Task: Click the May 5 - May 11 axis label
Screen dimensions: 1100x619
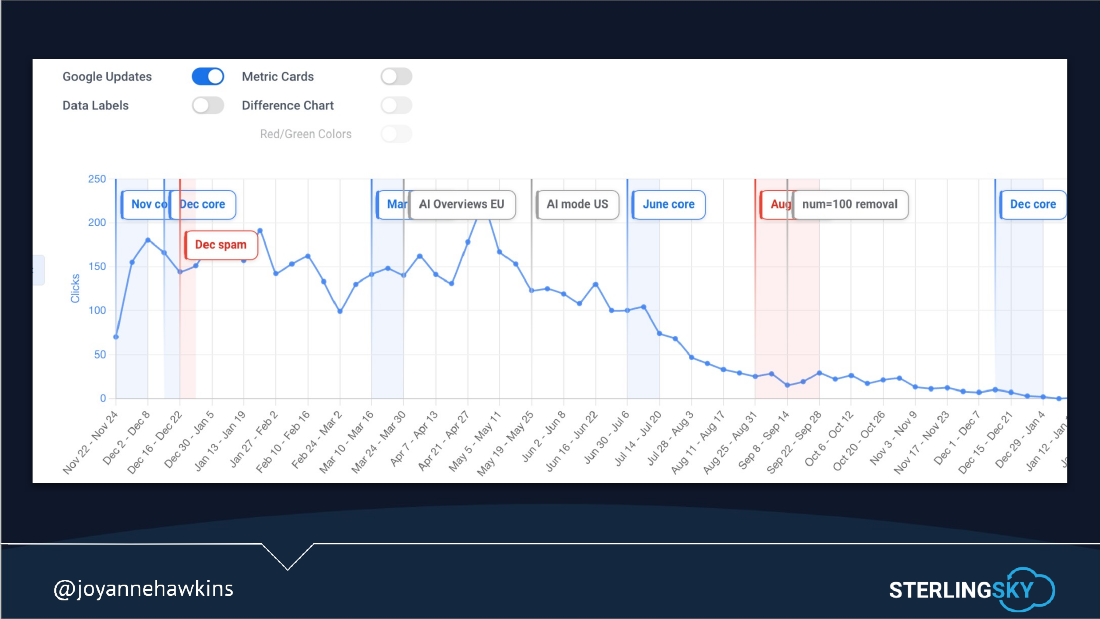Action: [474, 443]
